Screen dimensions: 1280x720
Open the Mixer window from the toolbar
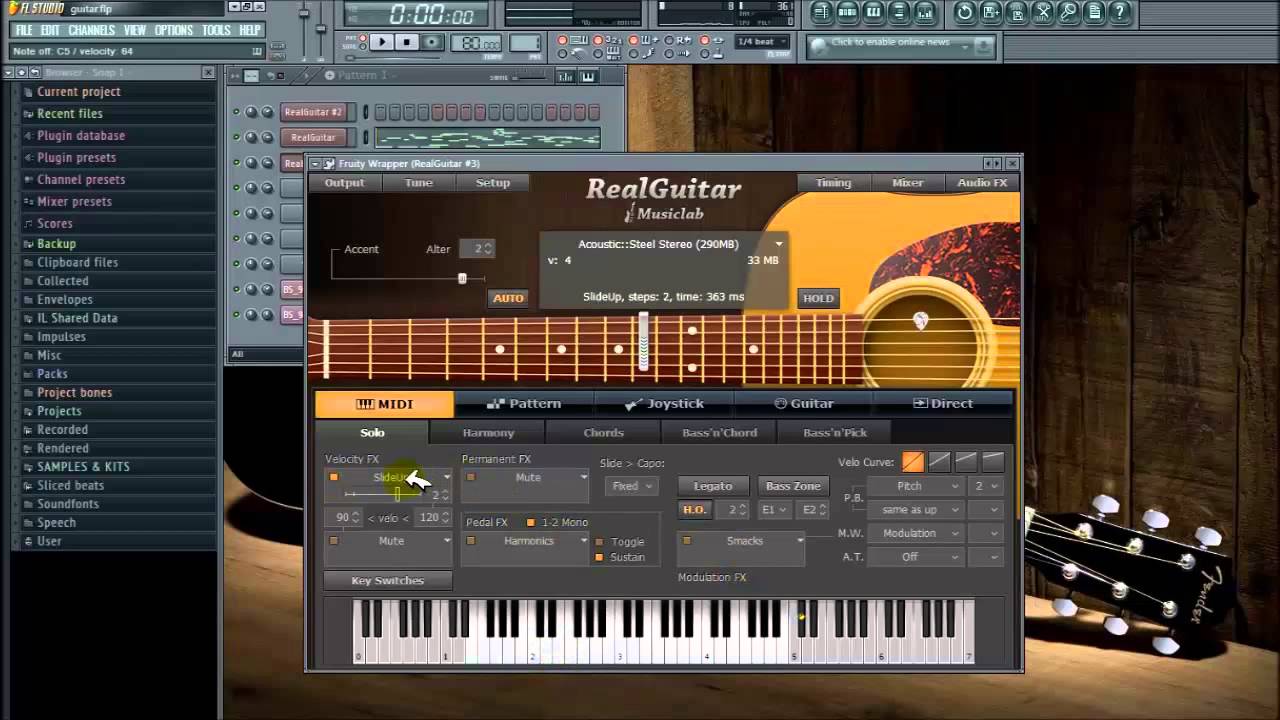(x=924, y=12)
